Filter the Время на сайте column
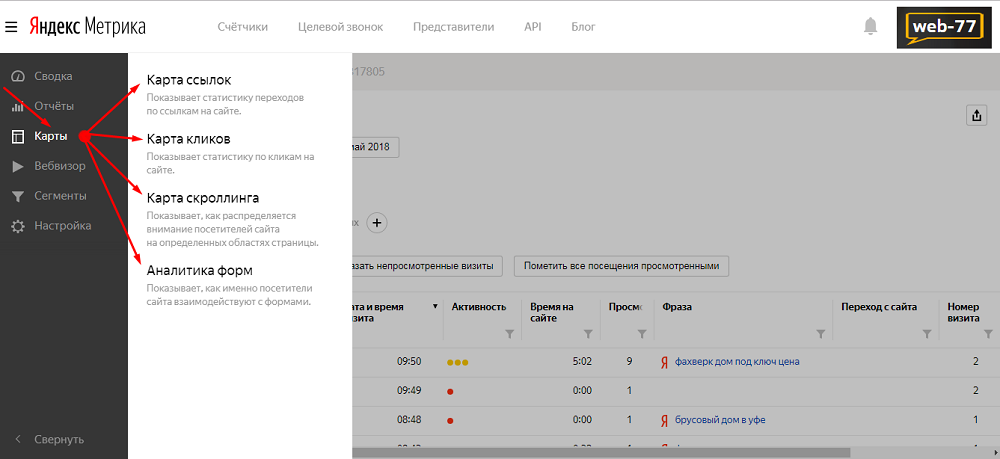Image resolution: width=1000 pixels, height=459 pixels. [x=587, y=333]
